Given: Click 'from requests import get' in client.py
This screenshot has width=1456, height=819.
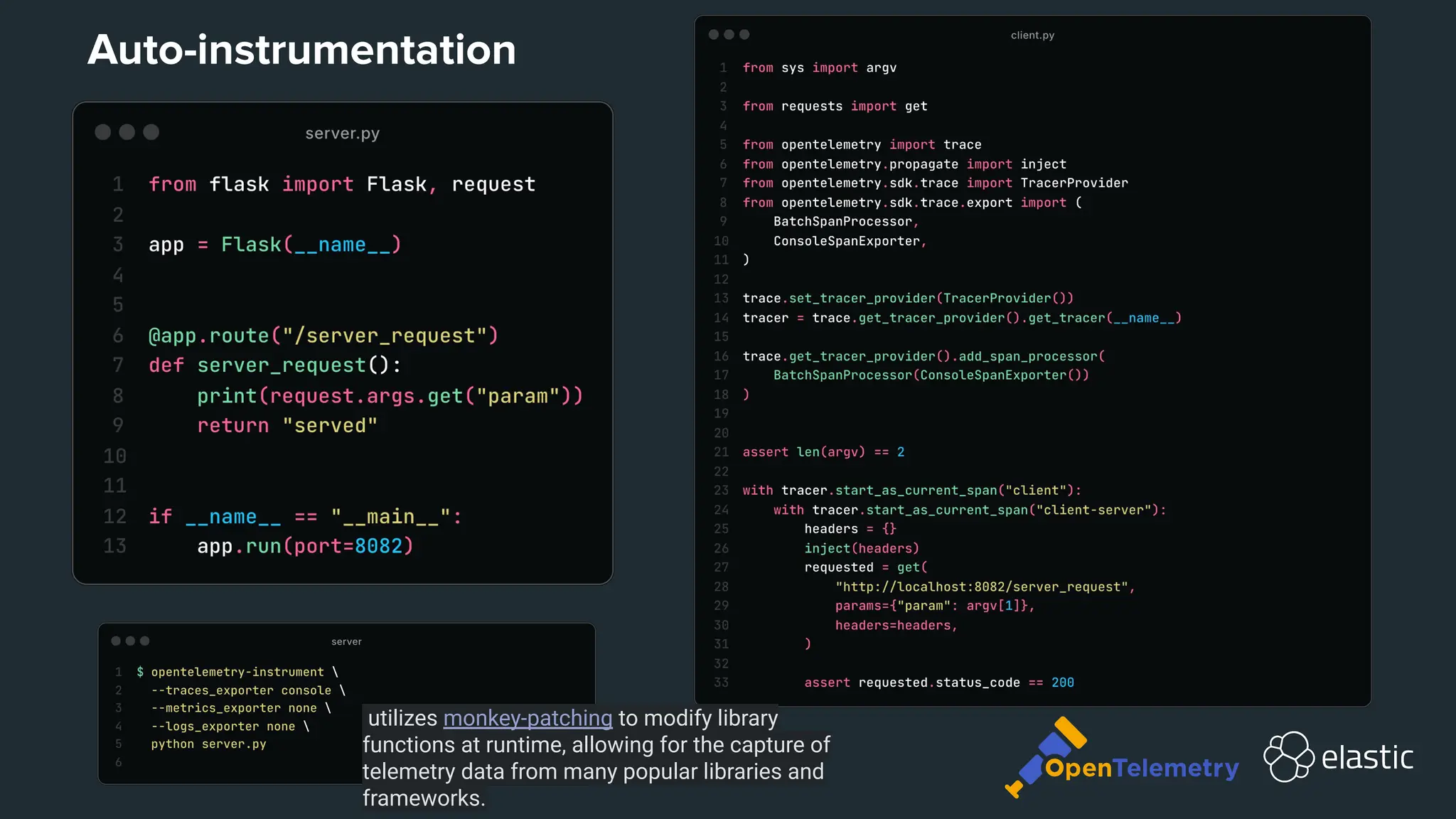Looking at the screenshot, I should click(x=835, y=107).
